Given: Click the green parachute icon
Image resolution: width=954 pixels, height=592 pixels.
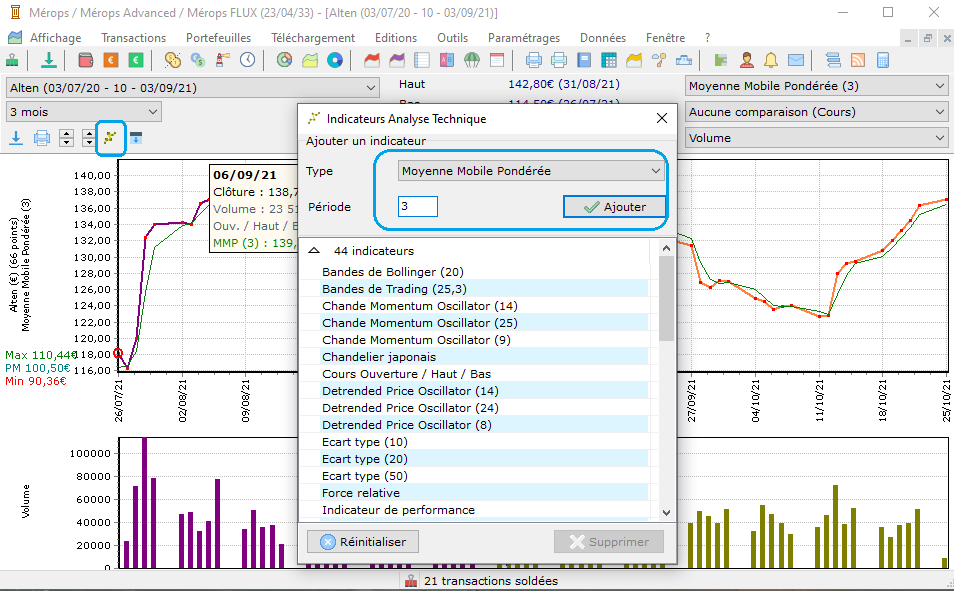Looking at the screenshot, I should (472, 60).
